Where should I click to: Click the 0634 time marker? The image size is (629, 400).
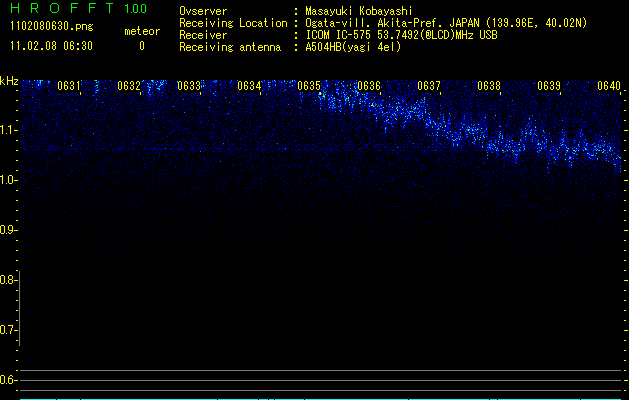click(249, 85)
